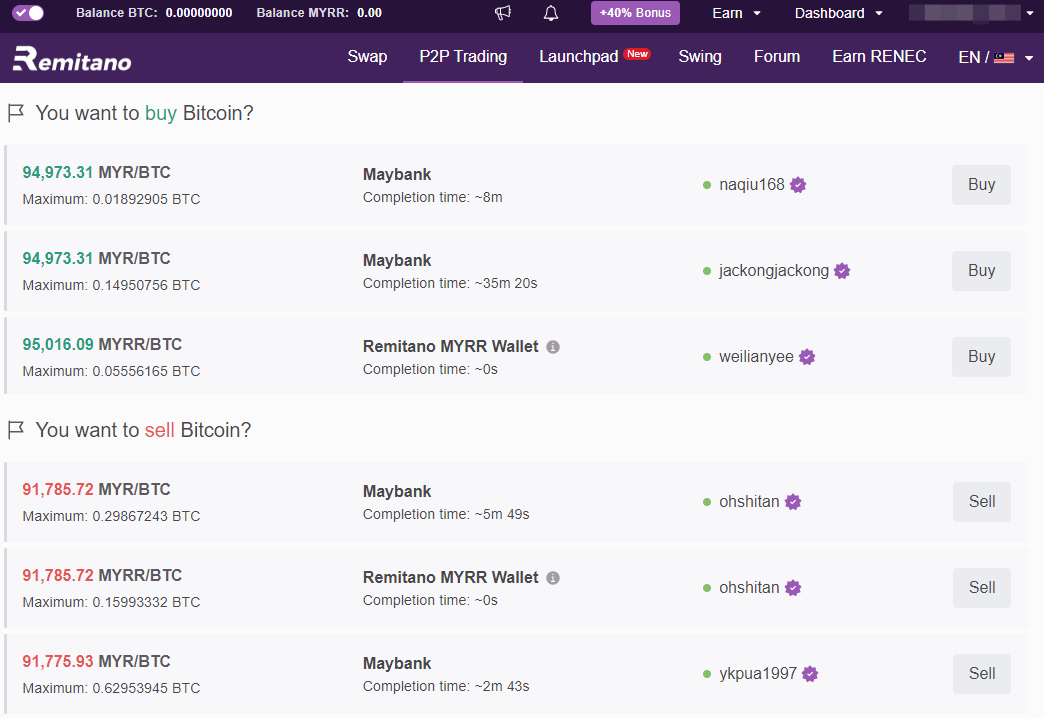Click the verified badge in the 0.29867243 BTC row
Viewport: 1044px width, 718px height.
pos(793,502)
